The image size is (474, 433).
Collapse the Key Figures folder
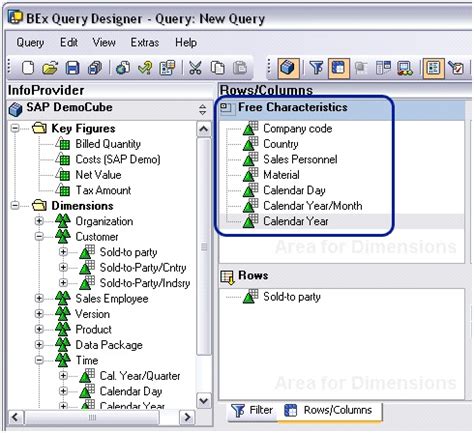[x=15, y=128]
